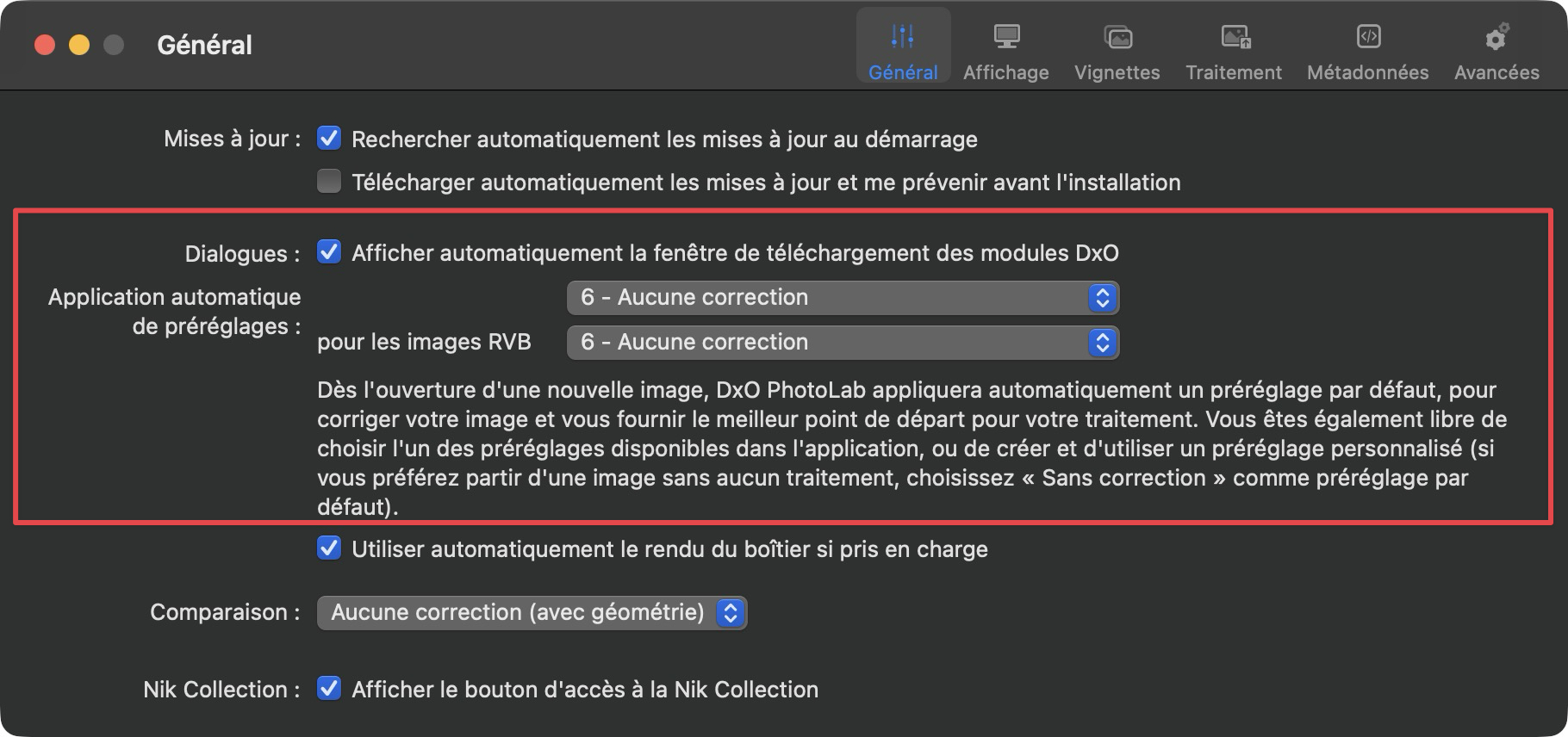Uncheck the Nik Collection access button option
The height and width of the screenshot is (737, 1568).
[329, 689]
